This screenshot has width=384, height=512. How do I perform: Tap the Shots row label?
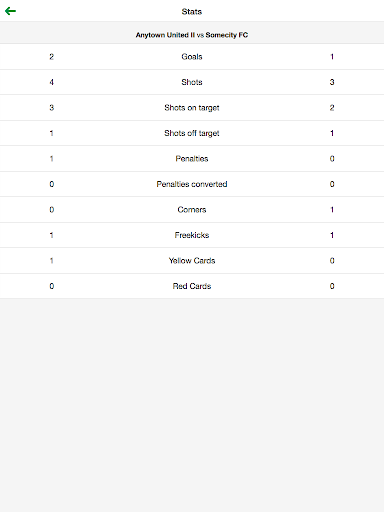pyautogui.click(x=192, y=82)
